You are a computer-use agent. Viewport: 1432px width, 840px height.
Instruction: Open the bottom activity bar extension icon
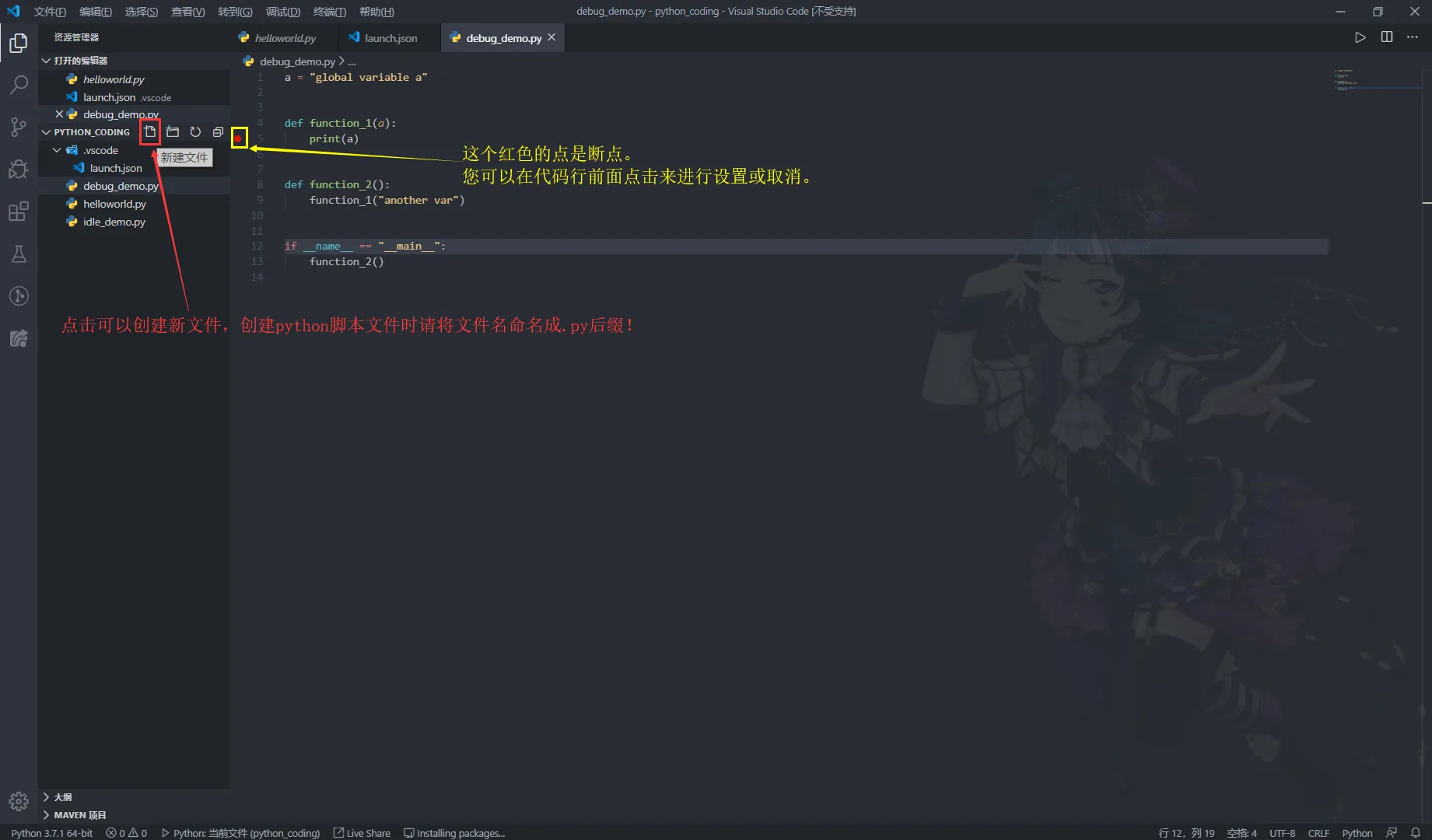[19, 338]
